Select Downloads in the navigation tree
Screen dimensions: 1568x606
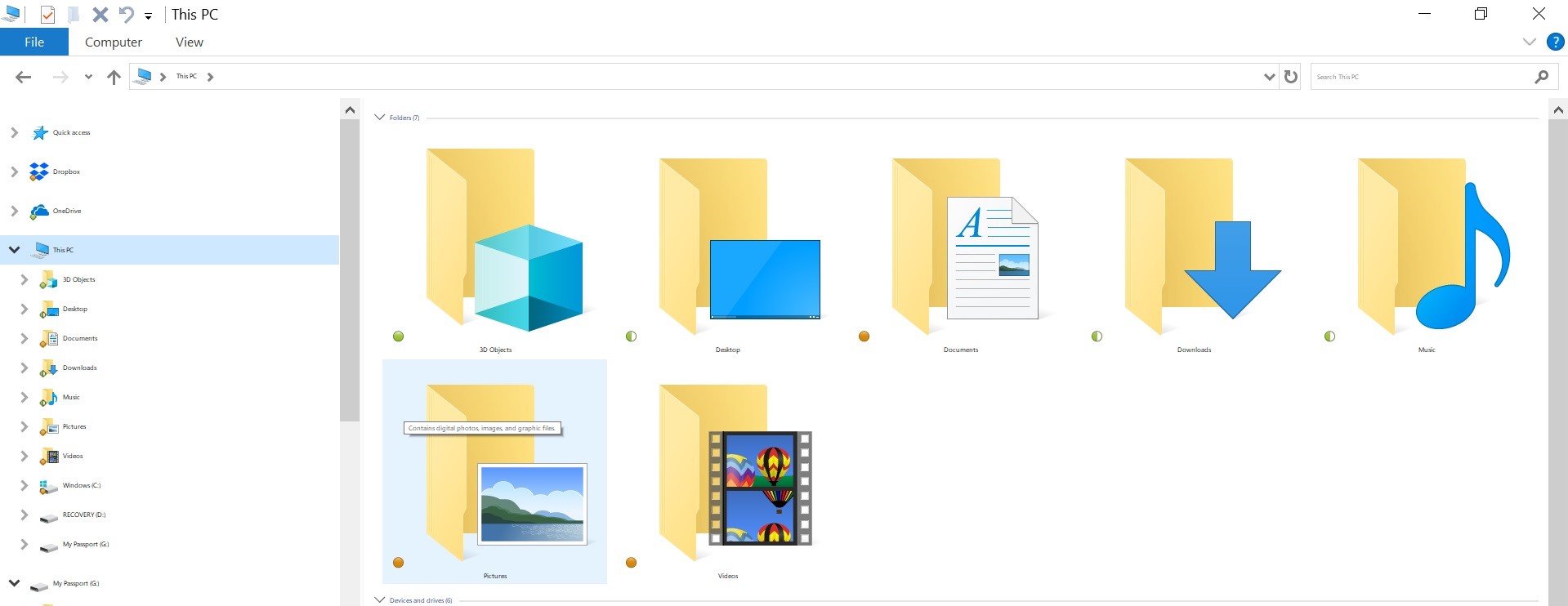79,368
